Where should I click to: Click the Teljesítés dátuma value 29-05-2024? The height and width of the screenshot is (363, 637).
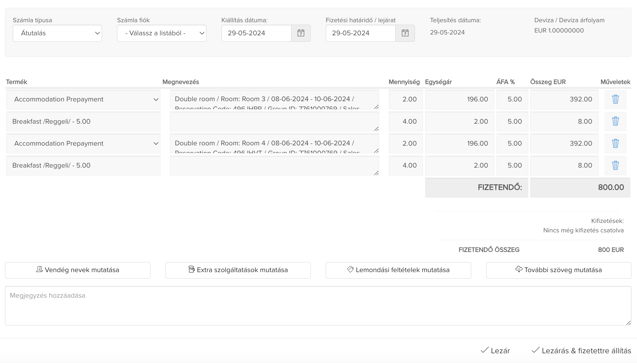coord(447,32)
